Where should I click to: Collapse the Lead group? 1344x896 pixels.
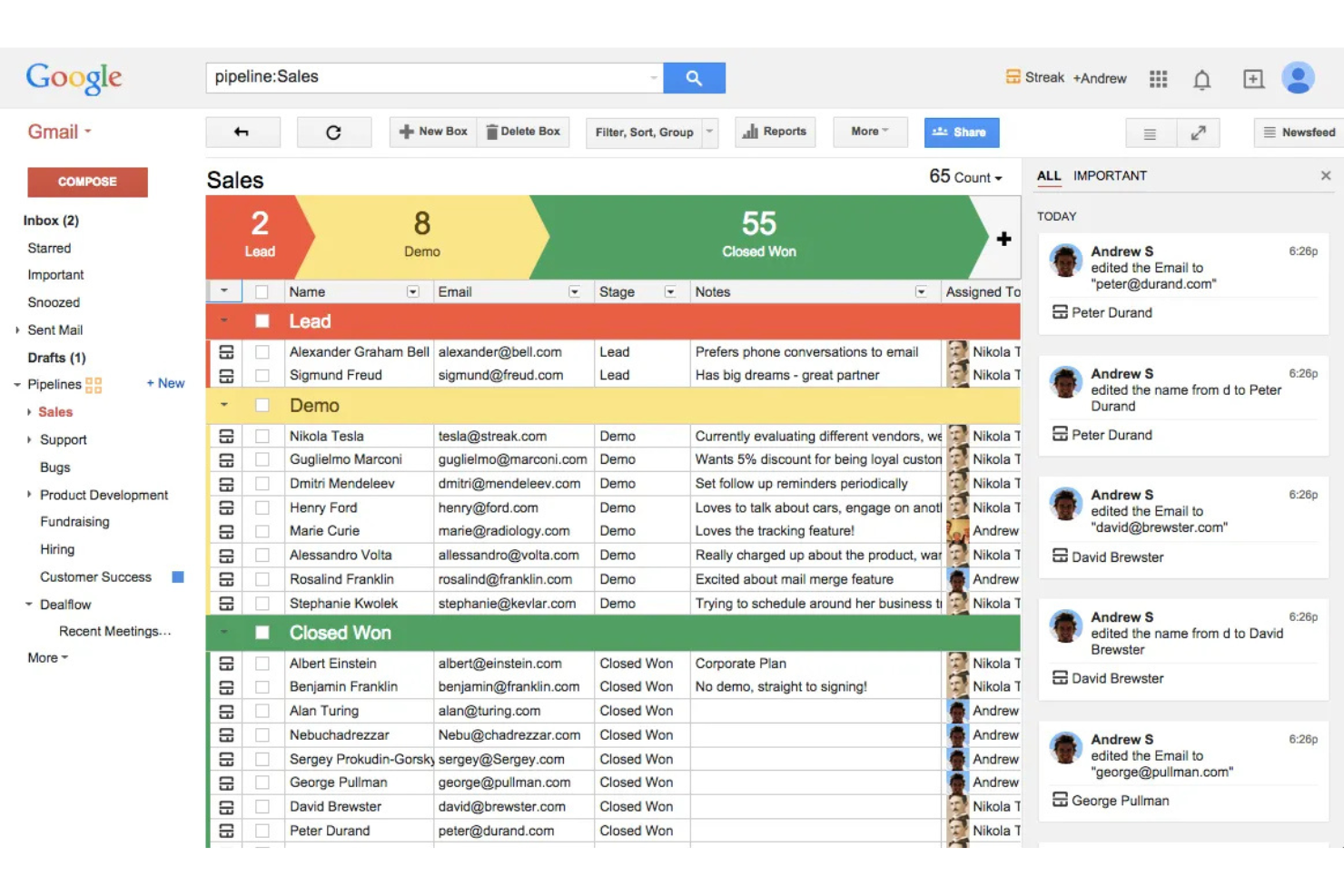pyautogui.click(x=224, y=321)
